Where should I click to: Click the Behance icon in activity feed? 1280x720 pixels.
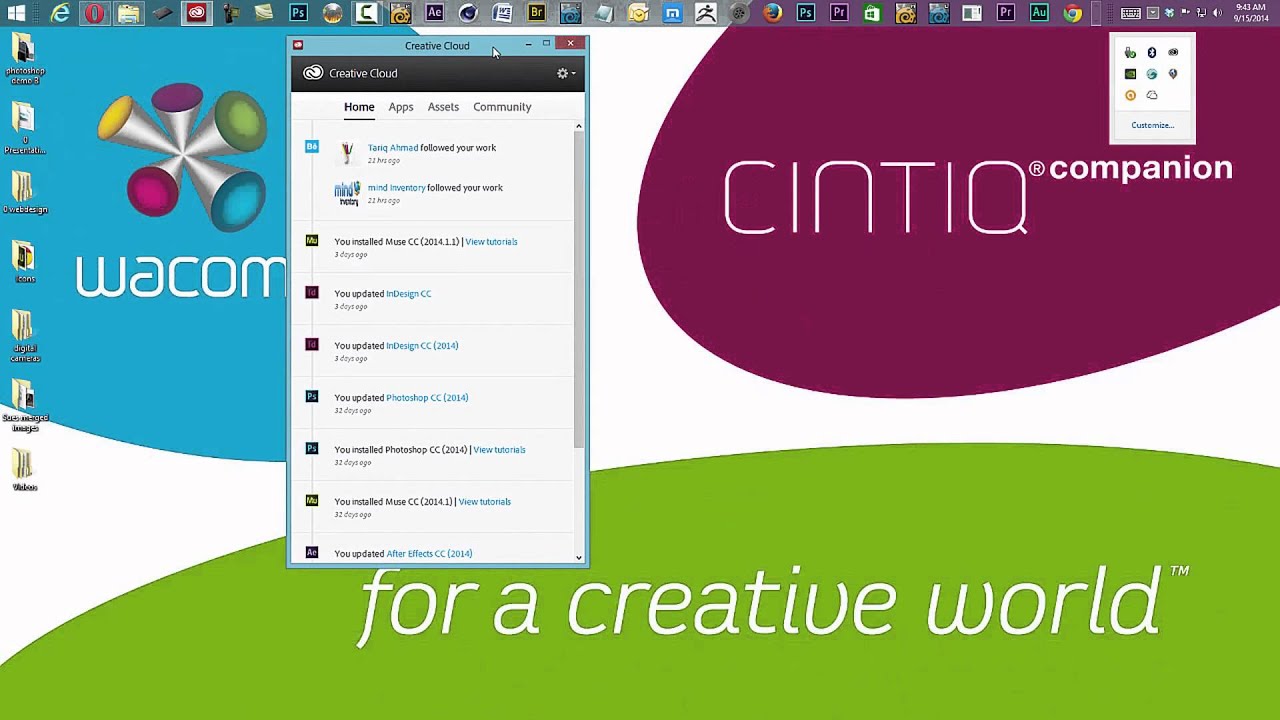(312, 147)
